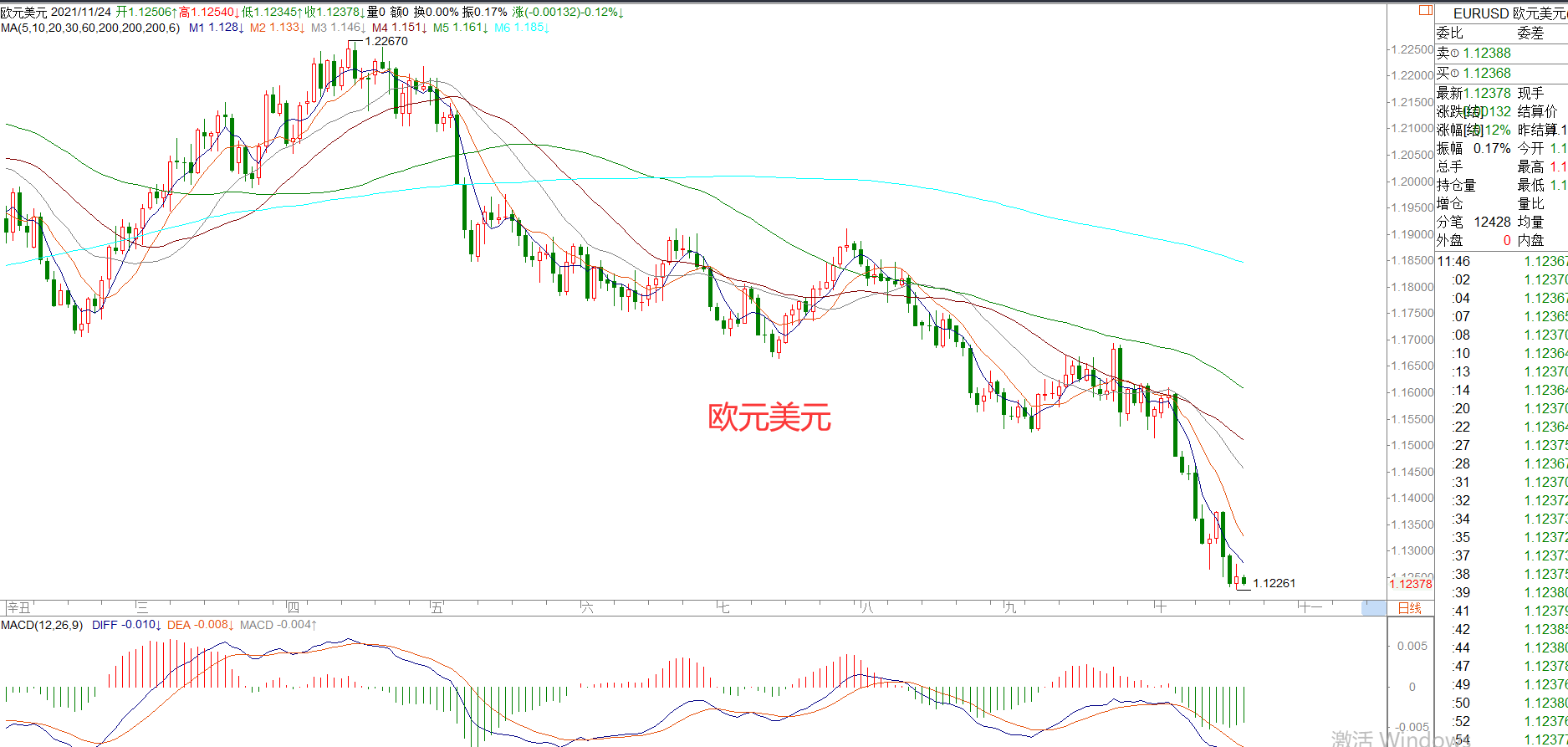Screen dimensions: 1568x747
Task: Click the 低1.12345 low price
Action: point(273,13)
